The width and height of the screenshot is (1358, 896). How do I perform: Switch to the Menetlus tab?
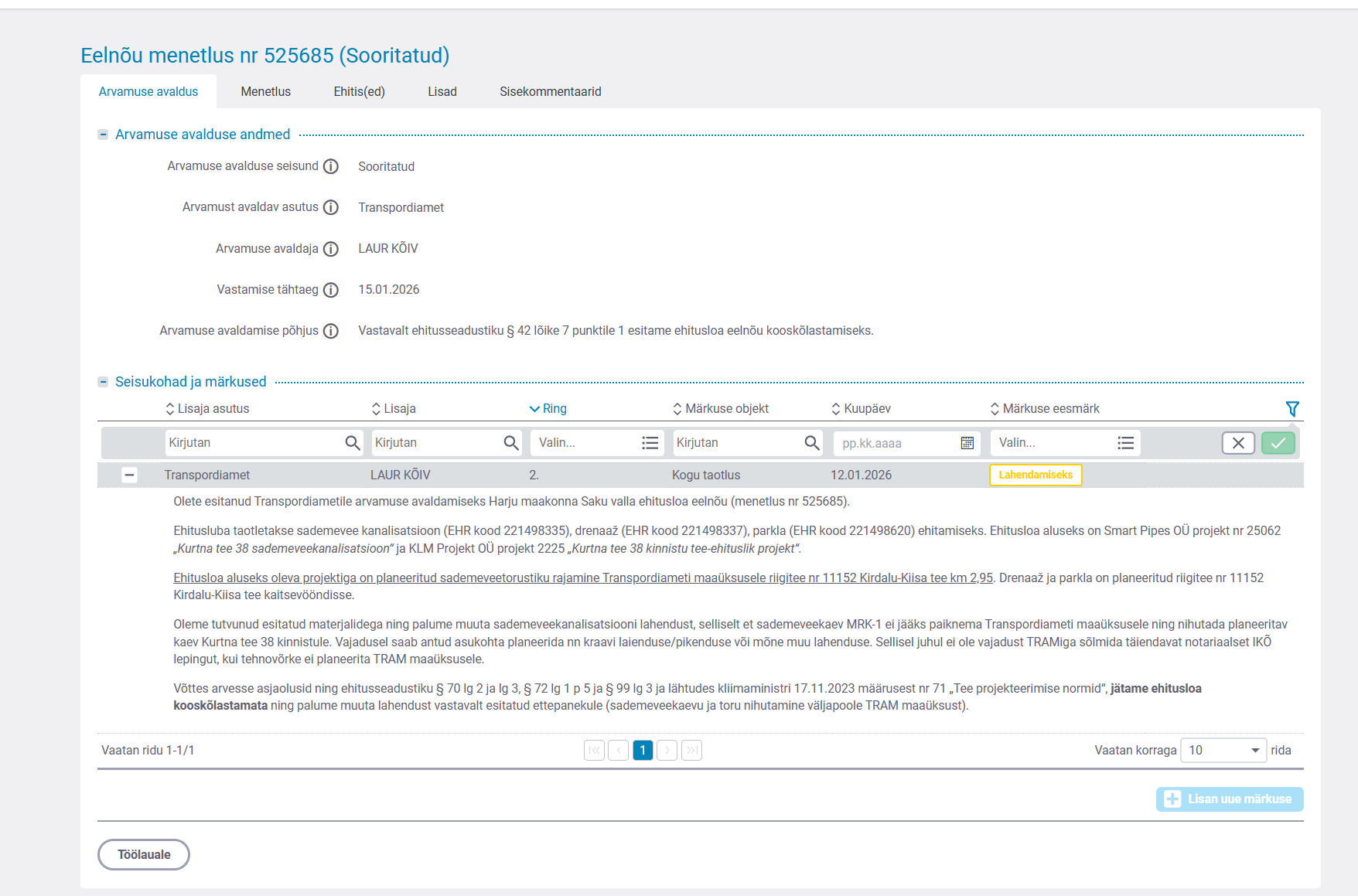pos(265,92)
